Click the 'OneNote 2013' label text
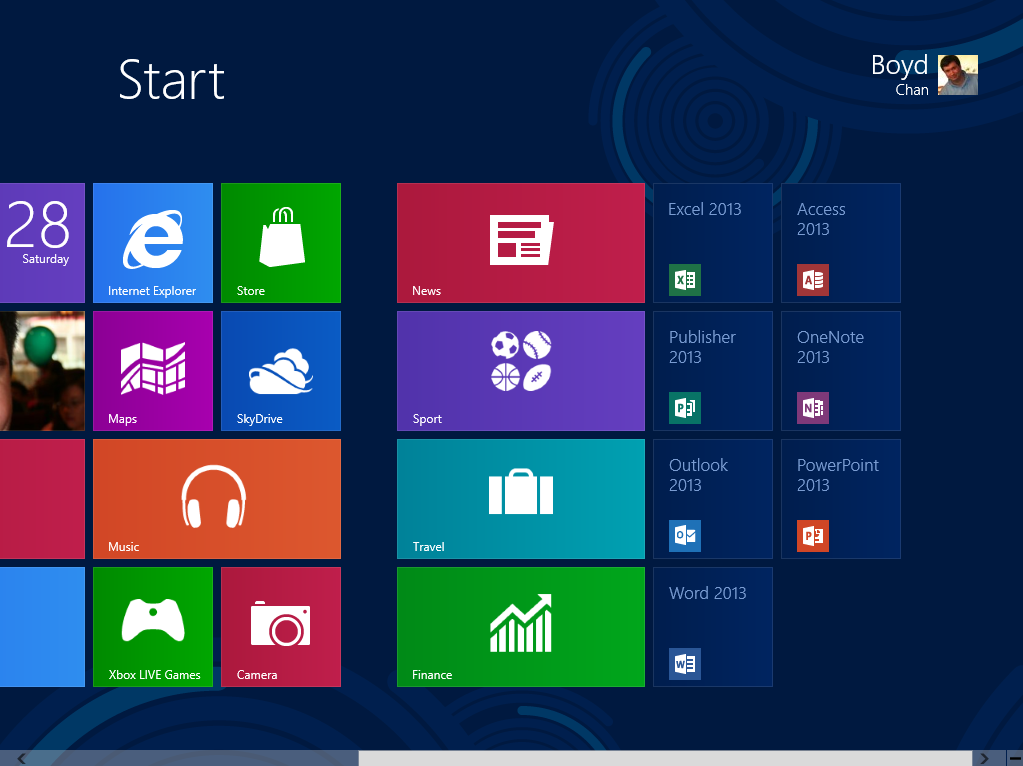The width and height of the screenshot is (1023, 766). pyautogui.click(x=830, y=347)
